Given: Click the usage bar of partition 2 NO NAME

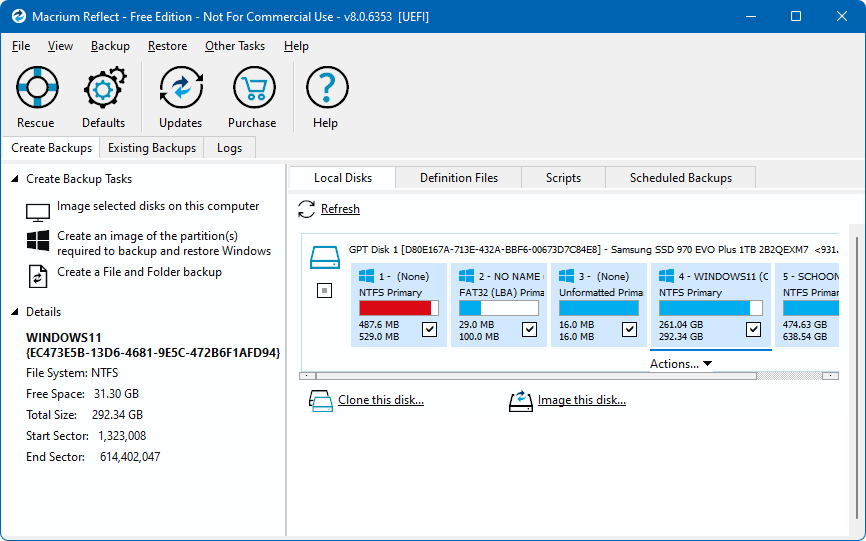Looking at the screenshot, I should 499,308.
